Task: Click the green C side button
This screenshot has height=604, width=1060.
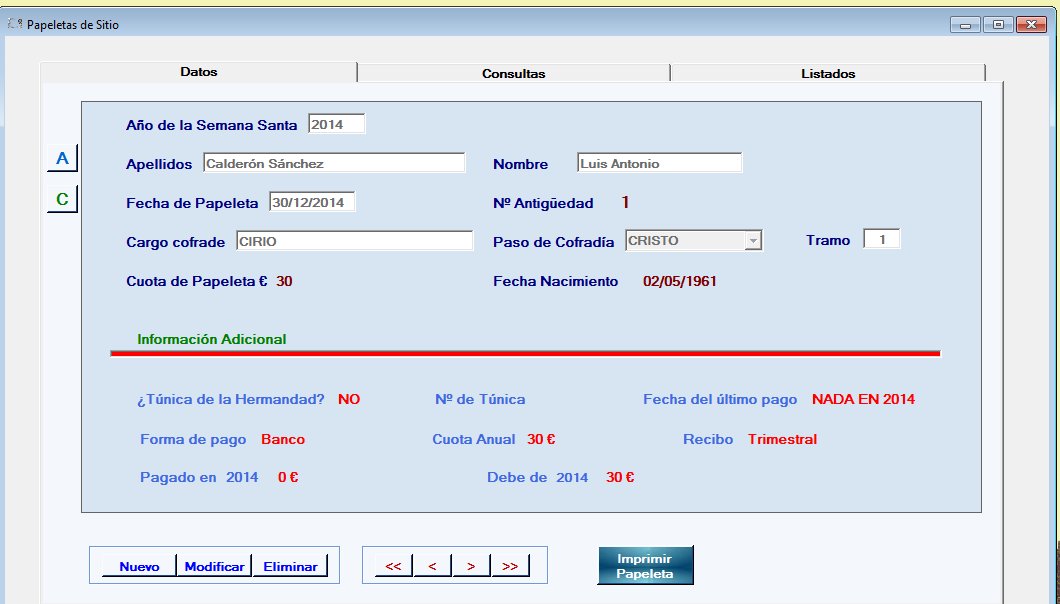Action: pyautogui.click(x=62, y=200)
